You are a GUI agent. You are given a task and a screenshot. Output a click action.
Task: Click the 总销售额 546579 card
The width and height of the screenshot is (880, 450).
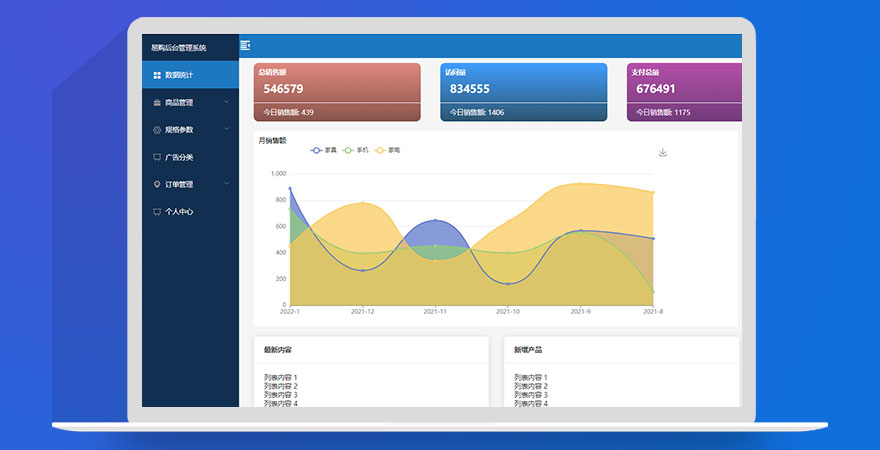point(337,91)
